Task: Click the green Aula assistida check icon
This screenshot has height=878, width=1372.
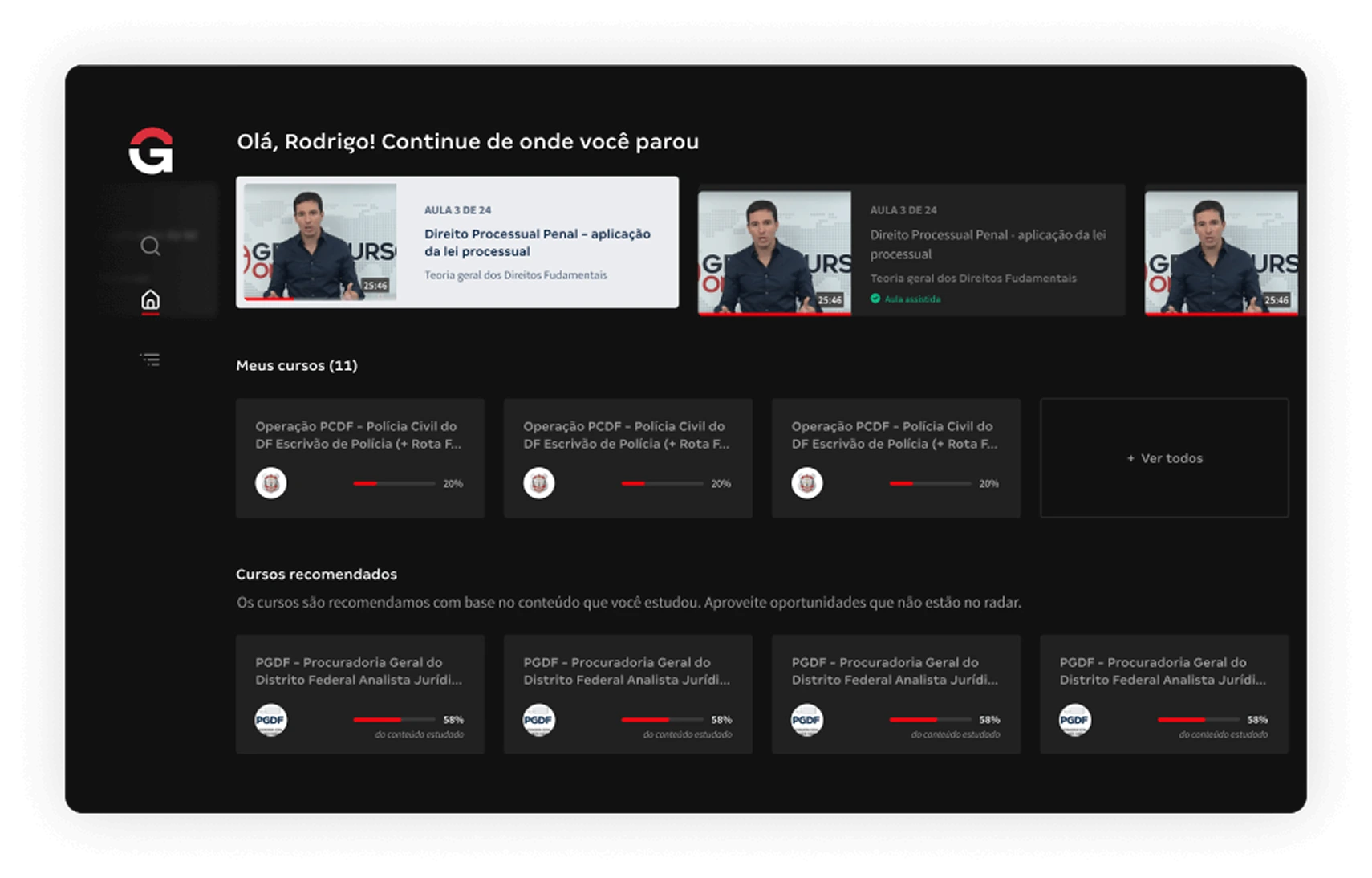Action: pos(875,299)
